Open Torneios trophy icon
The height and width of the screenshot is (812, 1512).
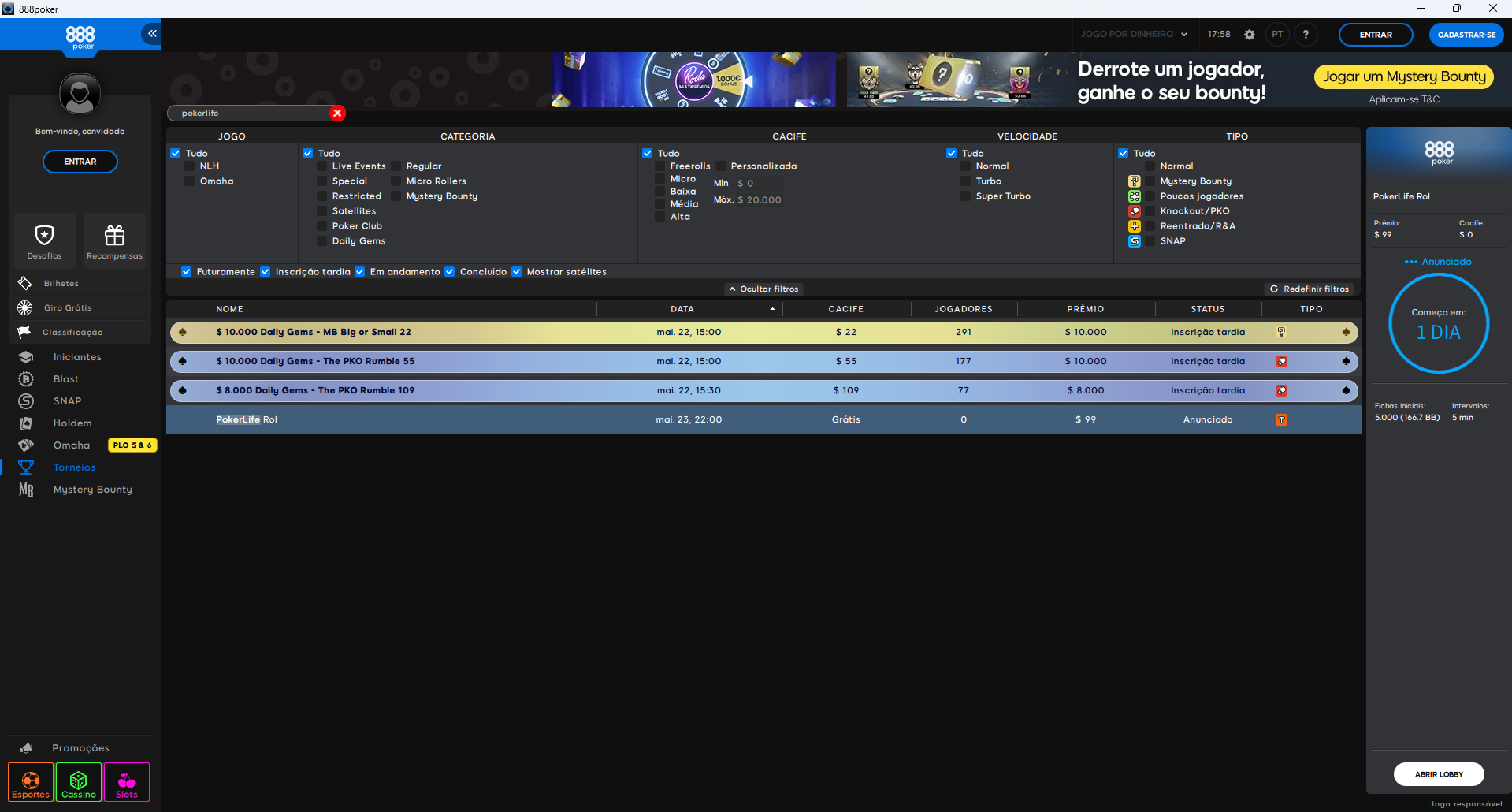(26, 467)
